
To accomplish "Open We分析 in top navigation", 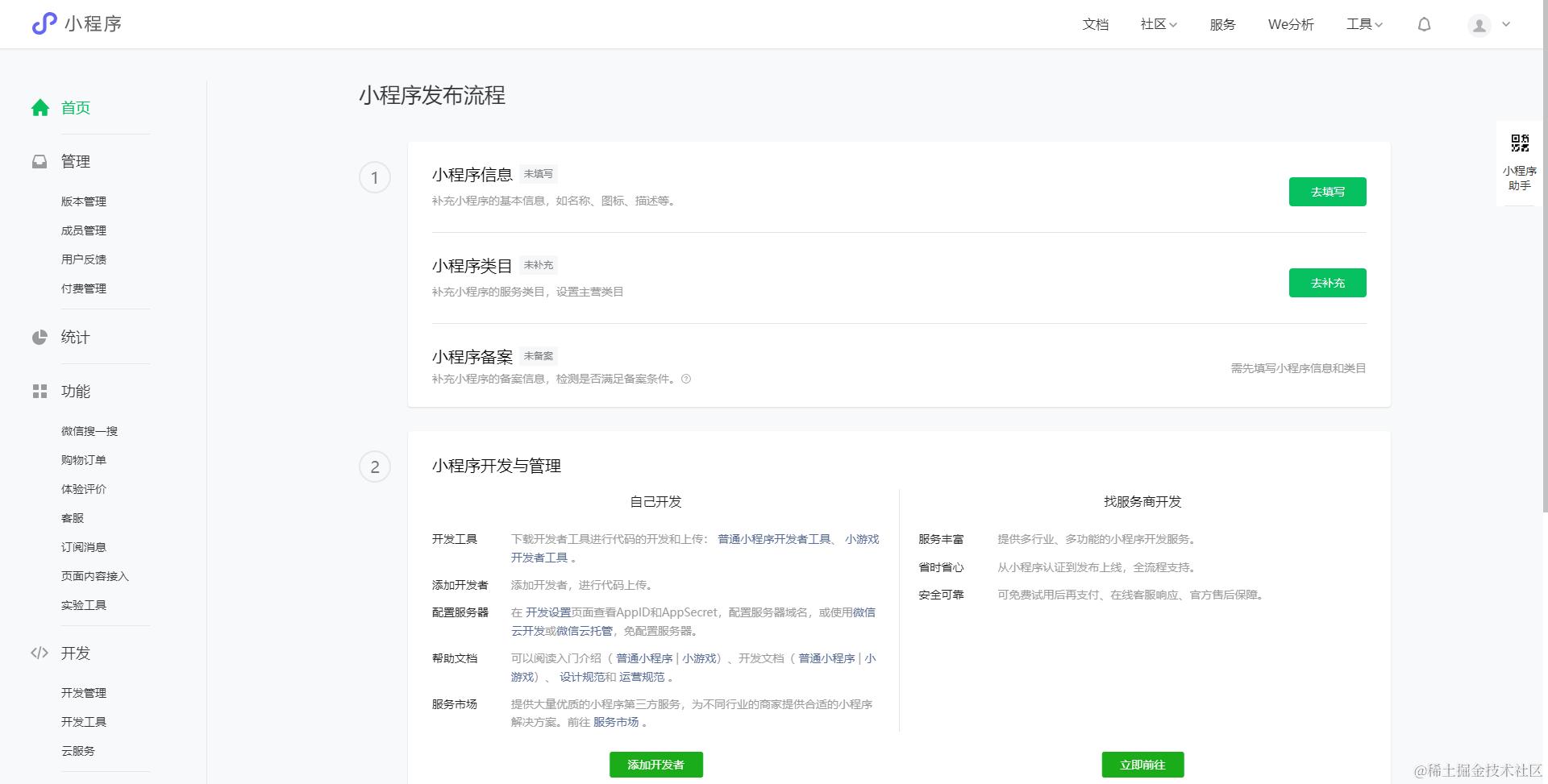I will tap(1291, 25).
